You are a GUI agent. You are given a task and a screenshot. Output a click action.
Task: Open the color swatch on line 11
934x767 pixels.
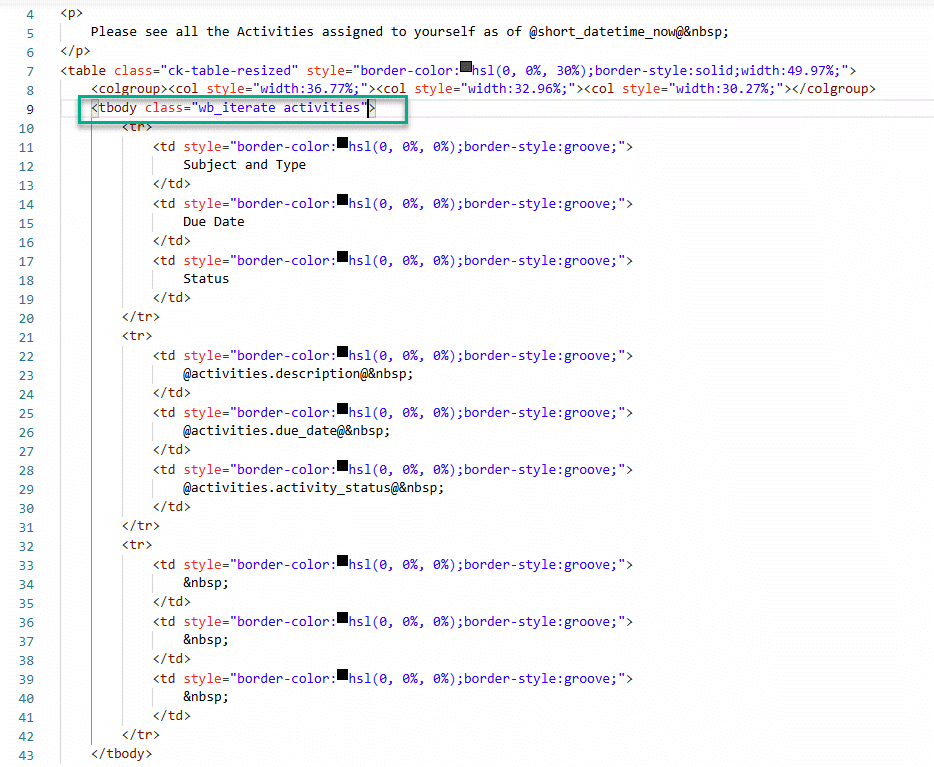pyautogui.click(x=343, y=142)
